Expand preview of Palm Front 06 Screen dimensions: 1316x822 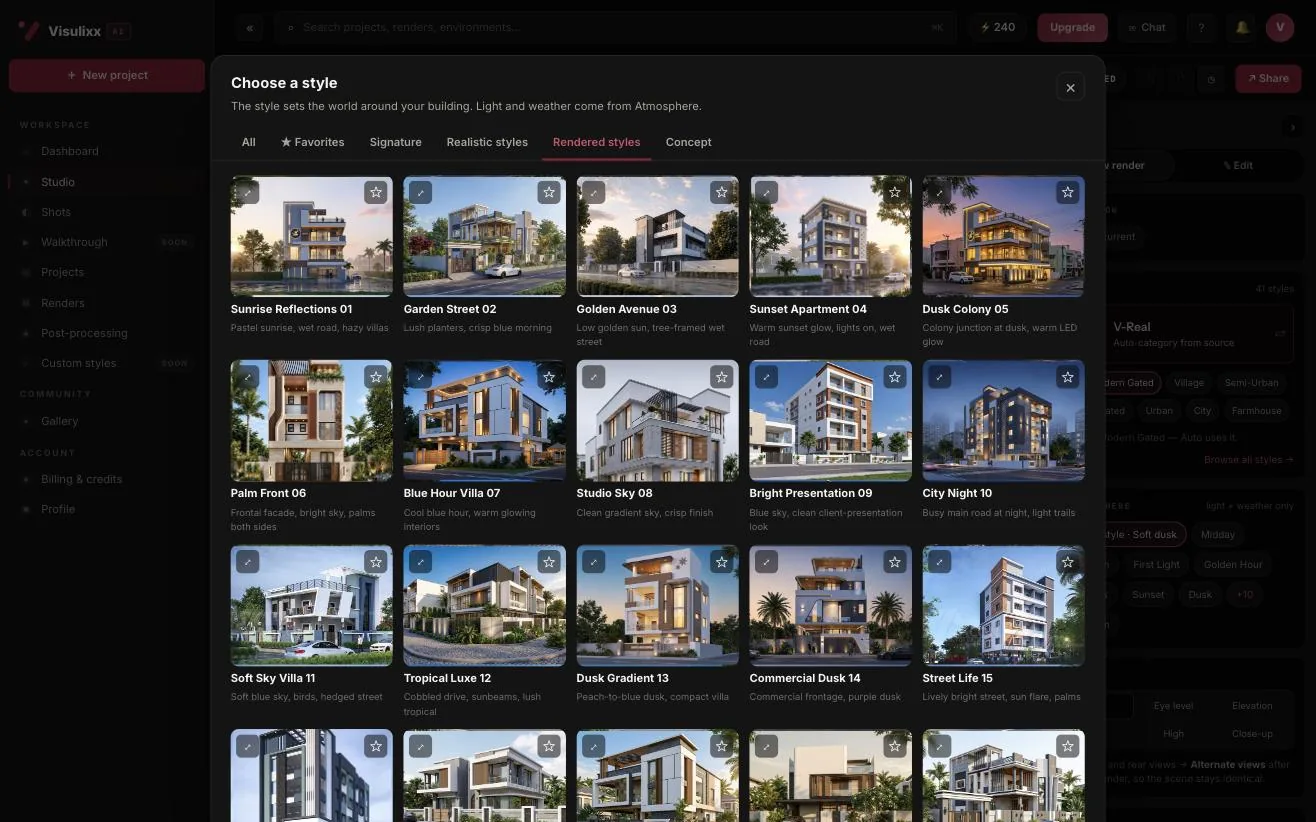[247, 377]
